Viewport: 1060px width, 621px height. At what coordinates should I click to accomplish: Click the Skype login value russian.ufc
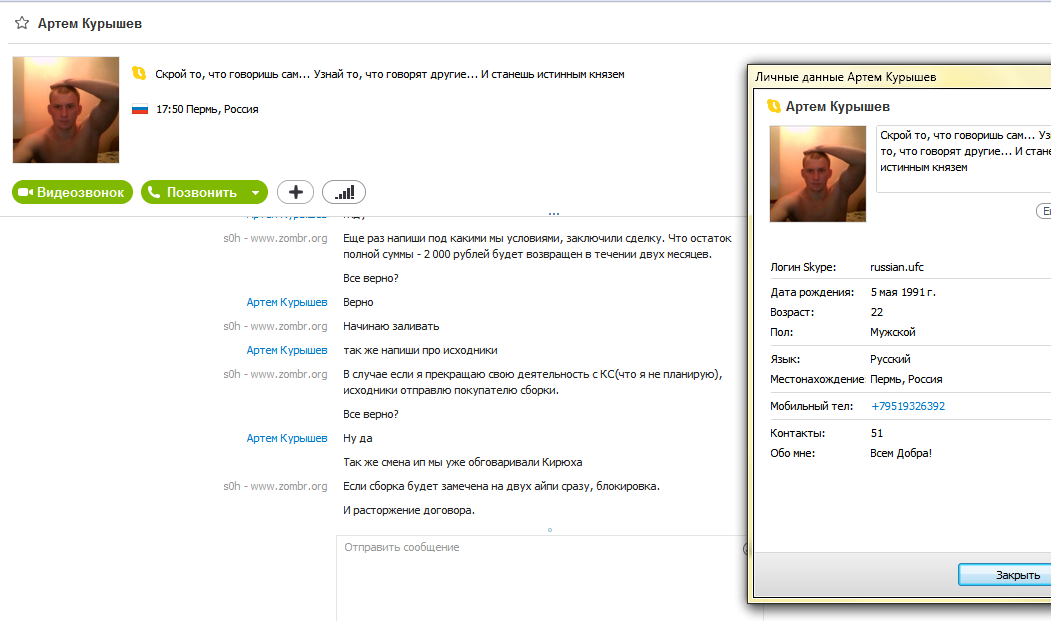click(896, 267)
